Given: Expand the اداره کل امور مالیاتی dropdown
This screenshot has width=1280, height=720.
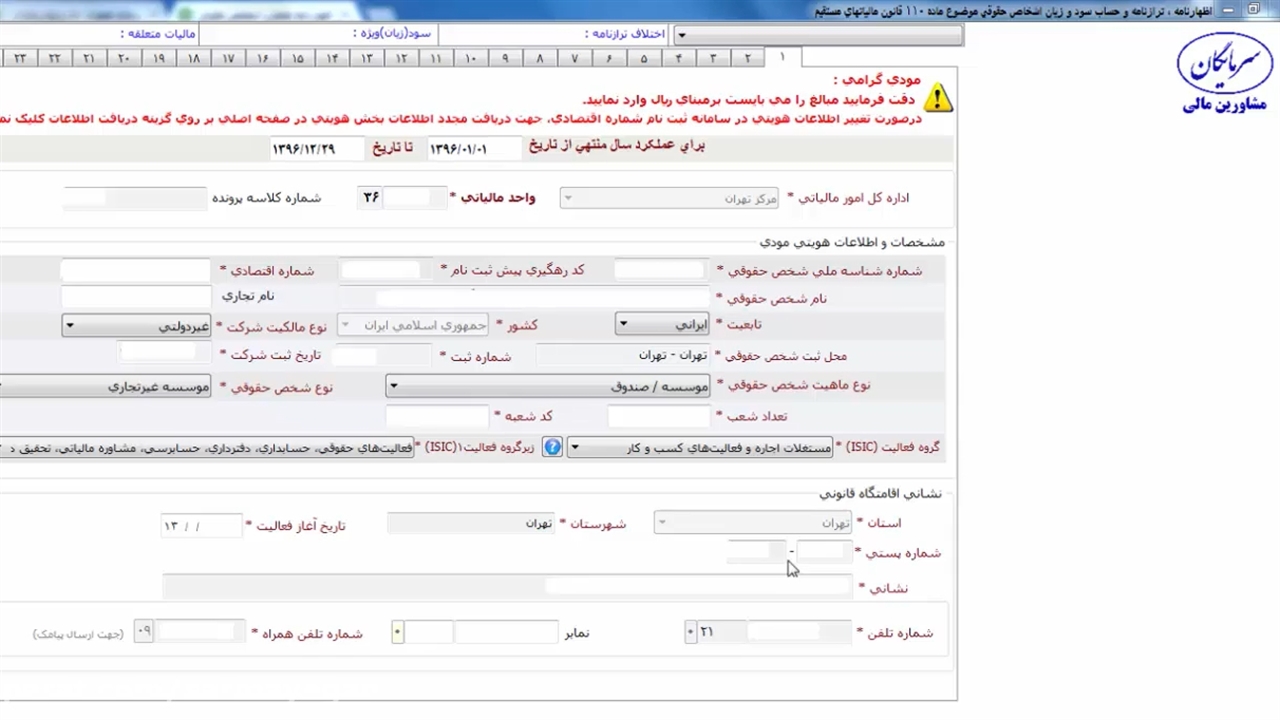Looking at the screenshot, I should coord(568,198).
